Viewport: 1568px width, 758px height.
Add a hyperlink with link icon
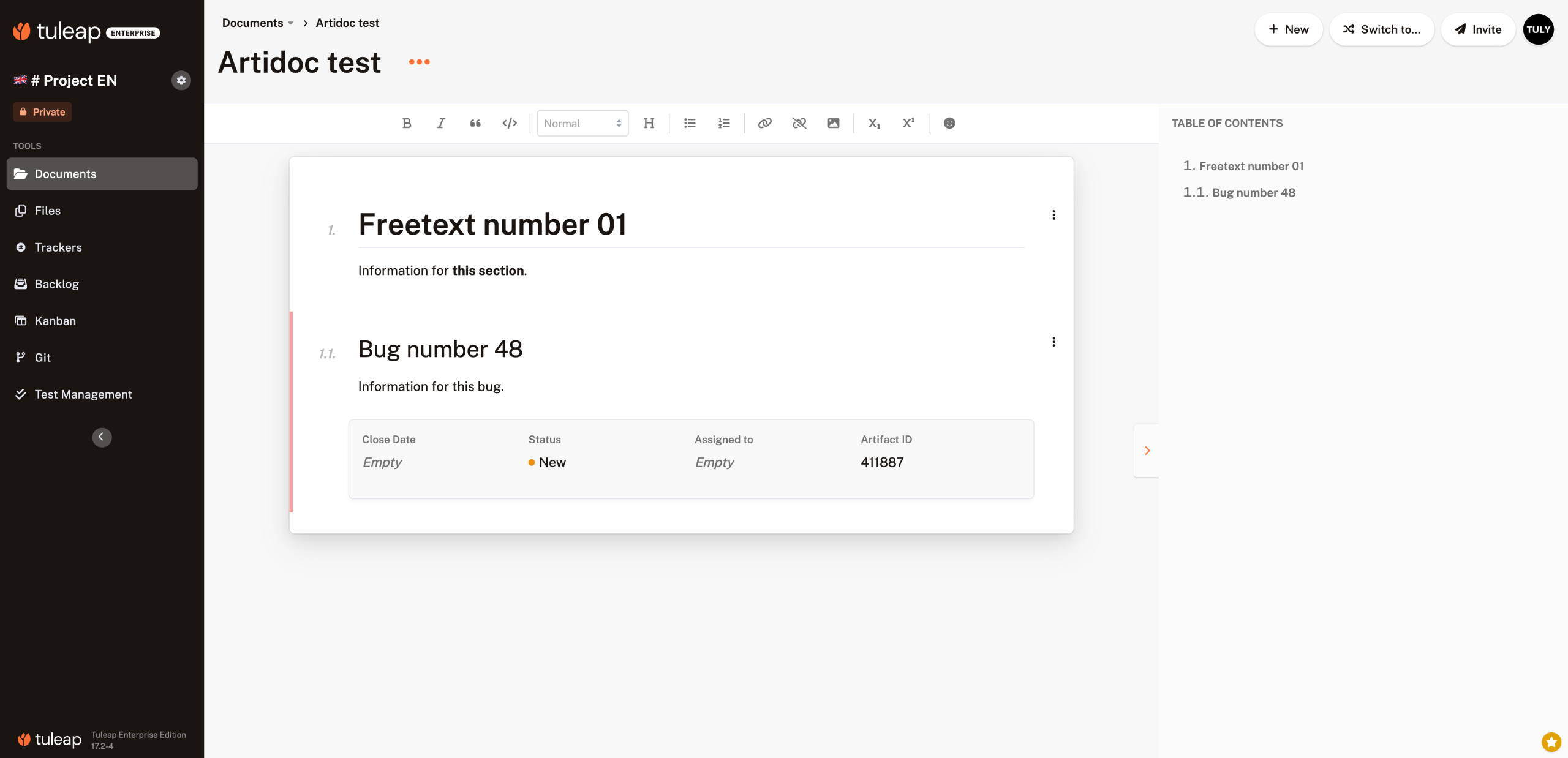tap(764, 123)
